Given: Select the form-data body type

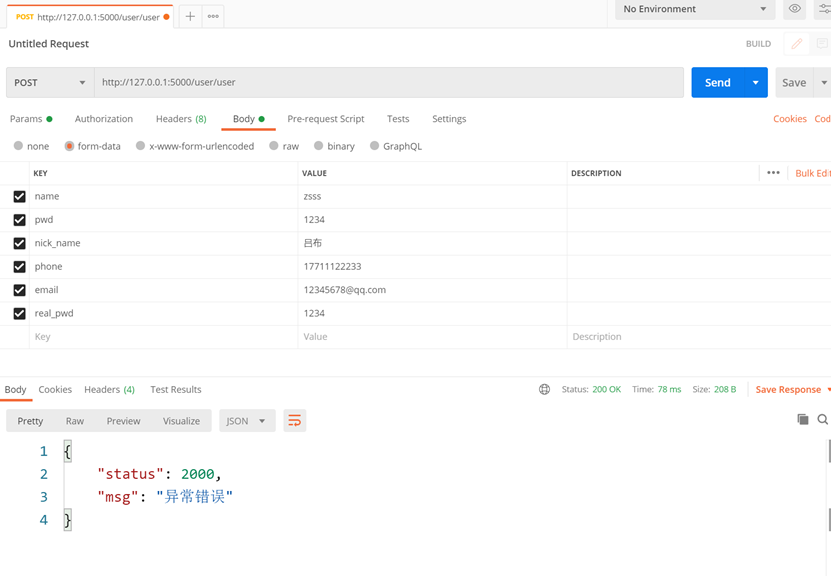Looking at the screenshot, I should [x=69, y=146].
